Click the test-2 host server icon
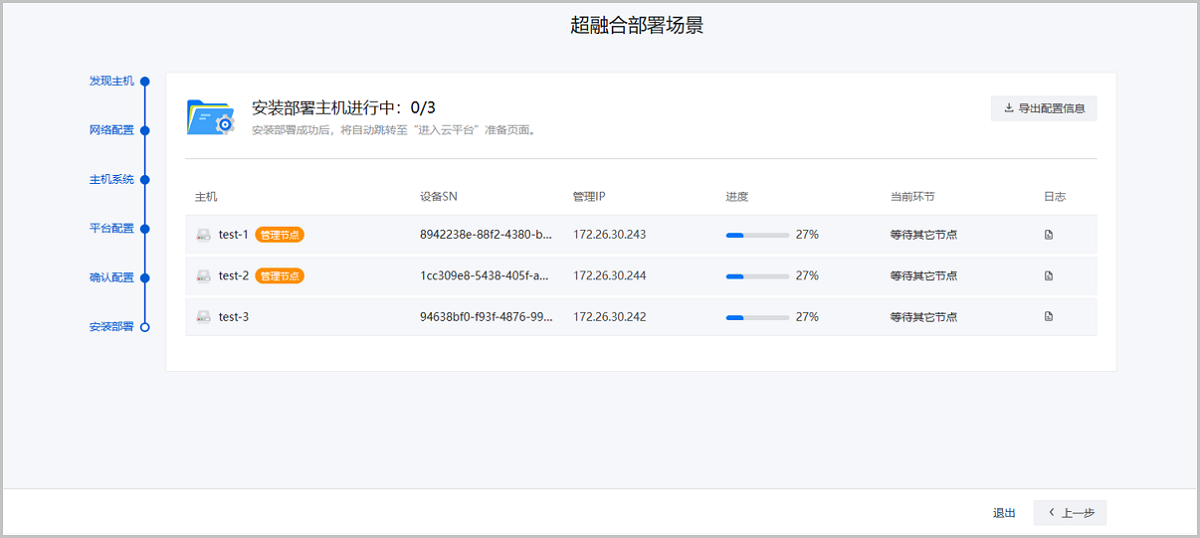 point(203,276)
